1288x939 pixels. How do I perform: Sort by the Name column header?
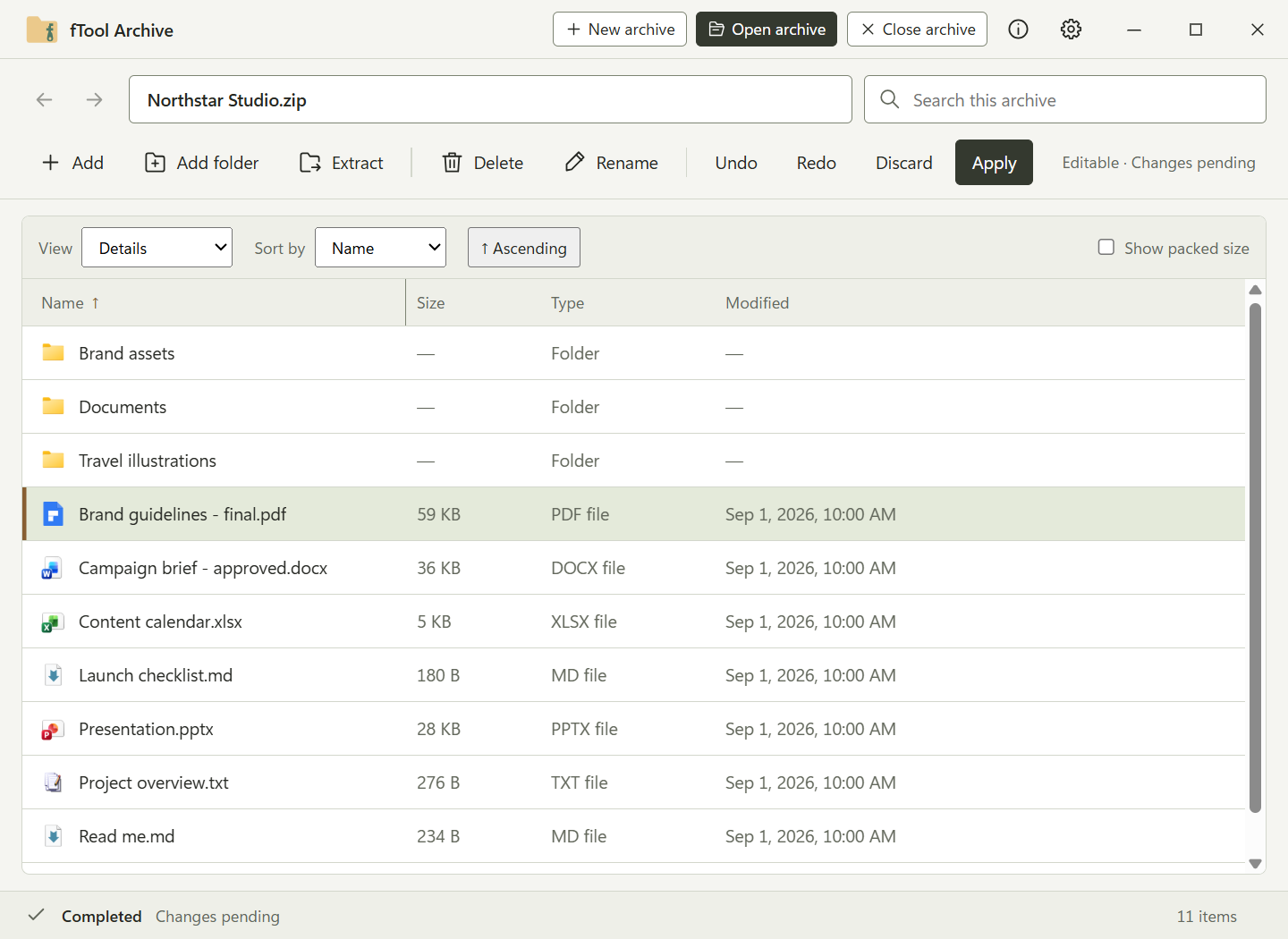tap(214, 302)
